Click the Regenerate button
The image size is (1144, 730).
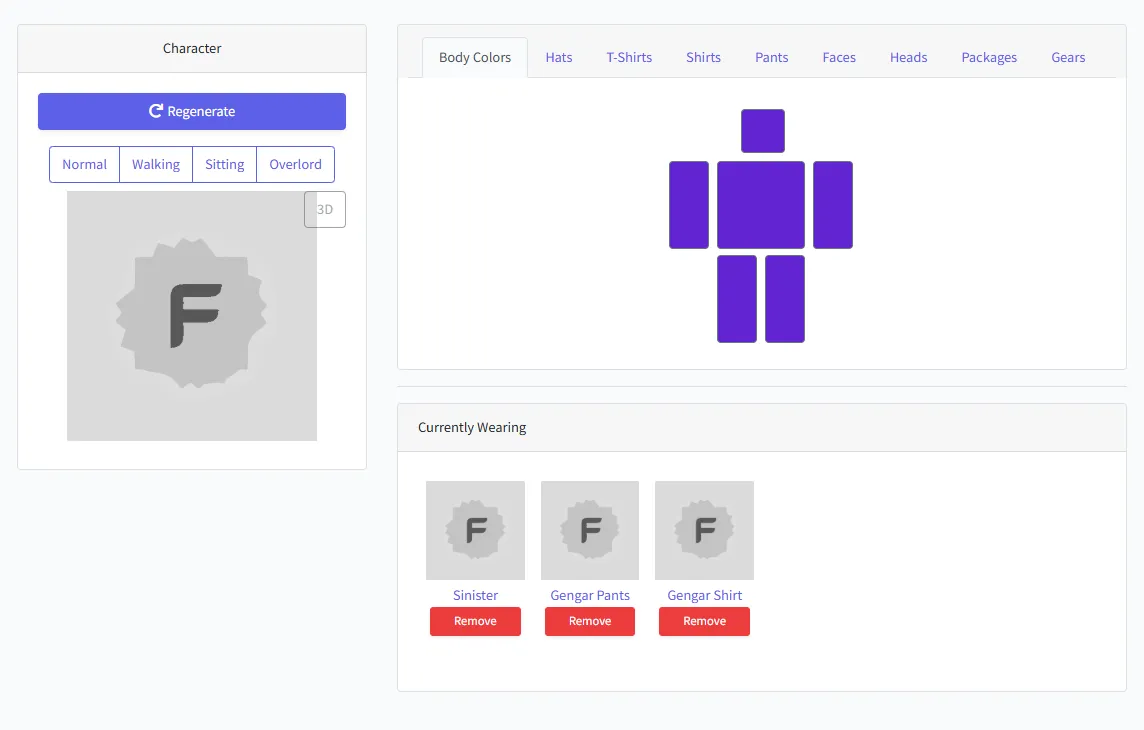pyautogui.click(x=192, y=112)
